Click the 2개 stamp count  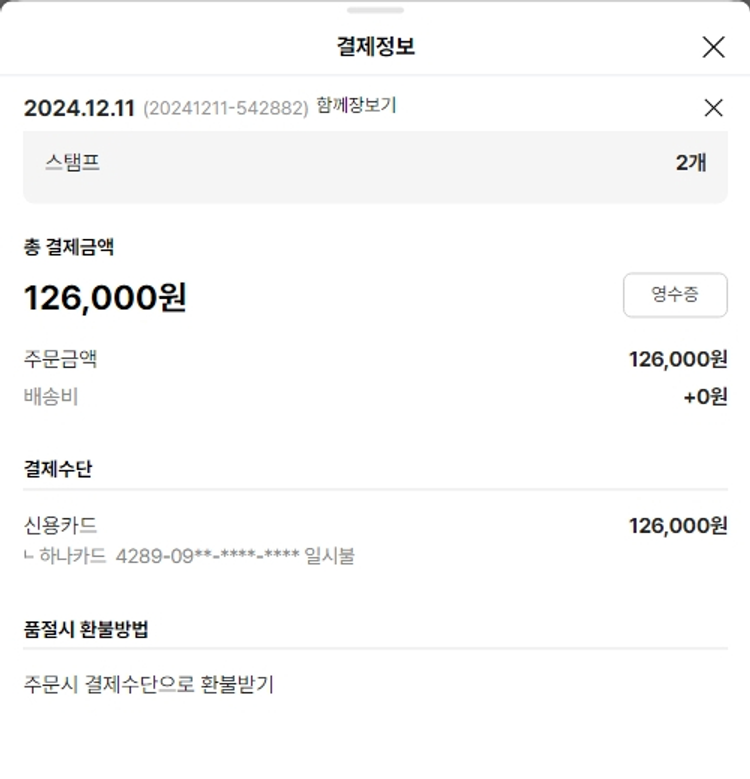point(691,163)
